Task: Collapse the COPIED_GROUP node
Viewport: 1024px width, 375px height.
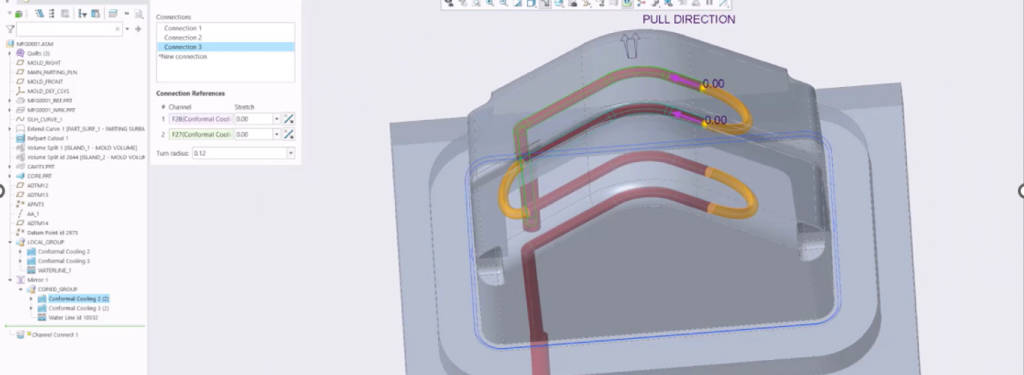Action: [x=20, y=289]
